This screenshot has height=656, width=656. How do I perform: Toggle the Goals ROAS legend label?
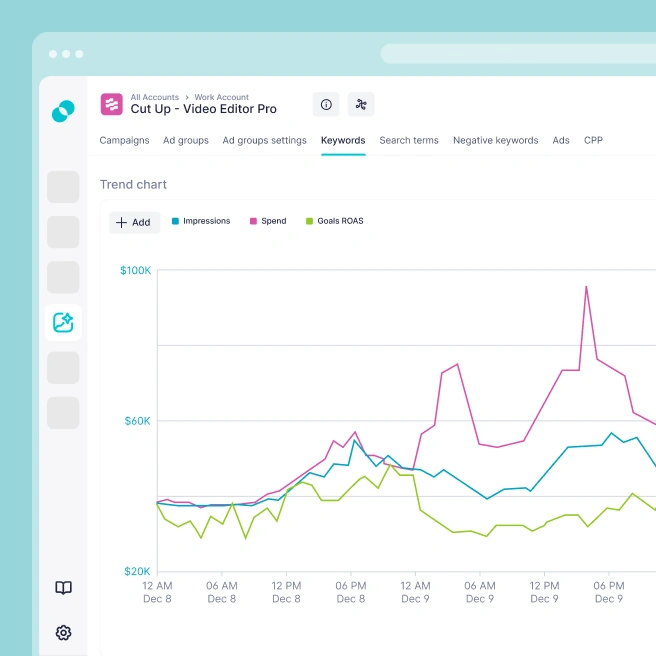pyautogui.click(x=340, y=221)
